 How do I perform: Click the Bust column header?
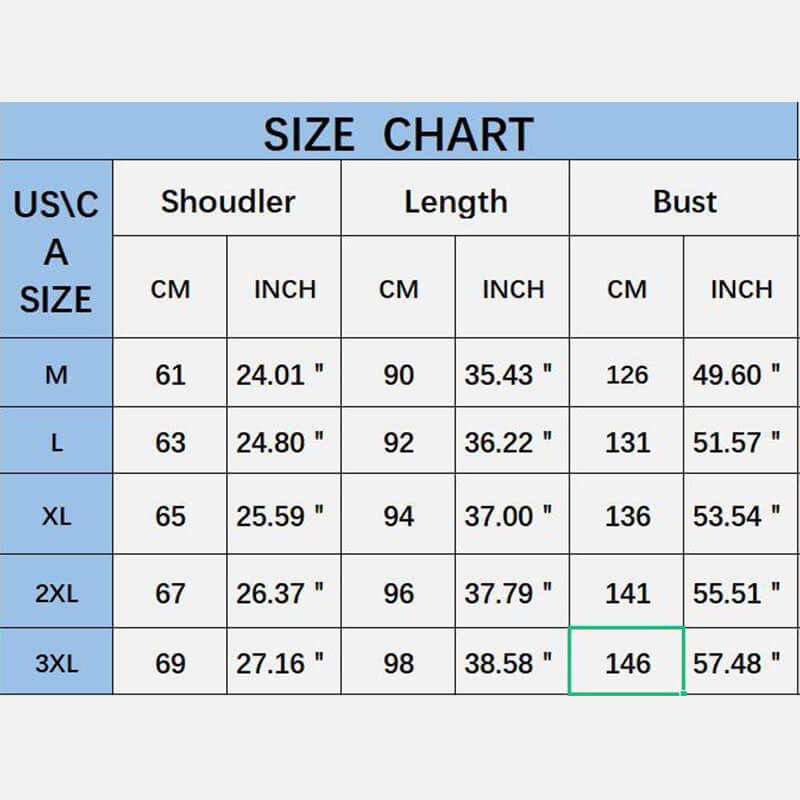coord(685,201)
